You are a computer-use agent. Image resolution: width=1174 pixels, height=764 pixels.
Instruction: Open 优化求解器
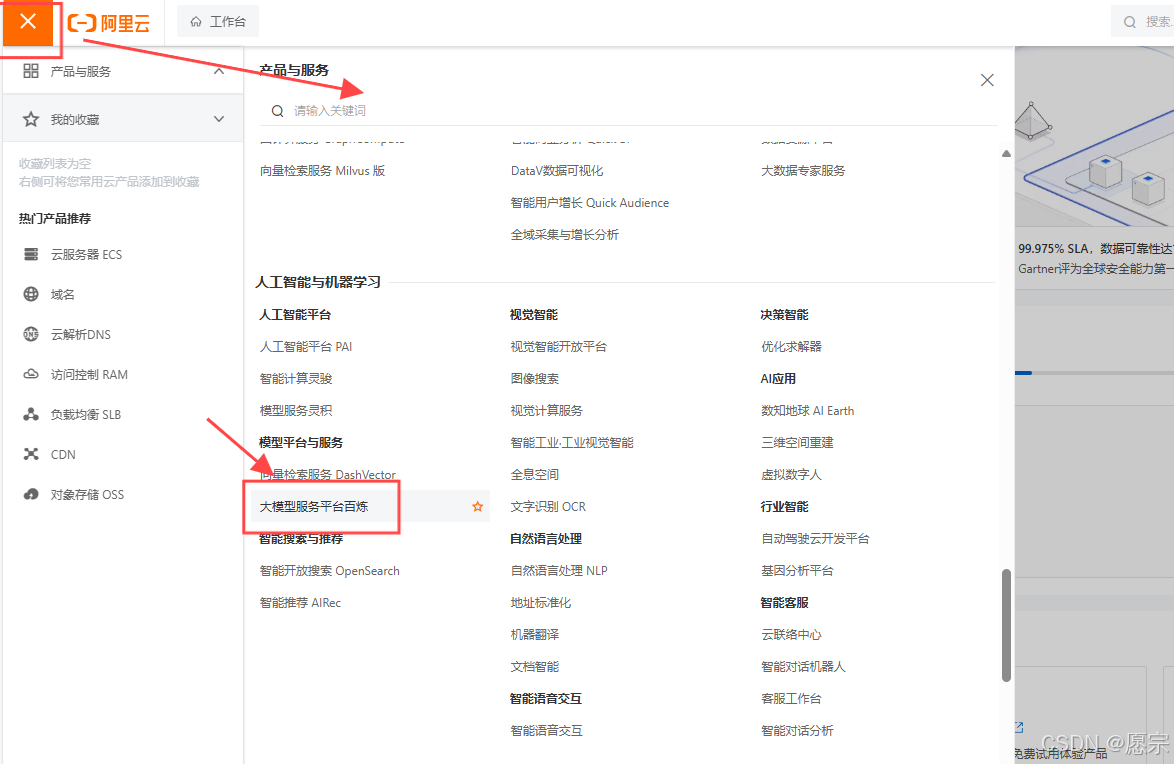(791, 347)
